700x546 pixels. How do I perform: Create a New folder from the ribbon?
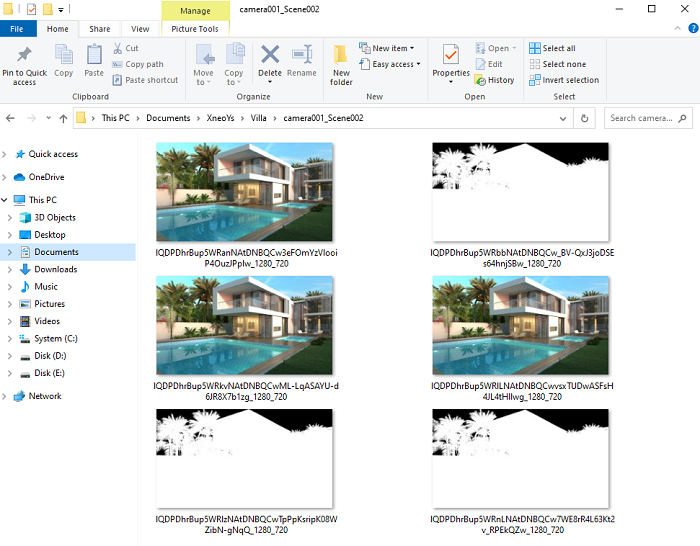pos(342,64)
